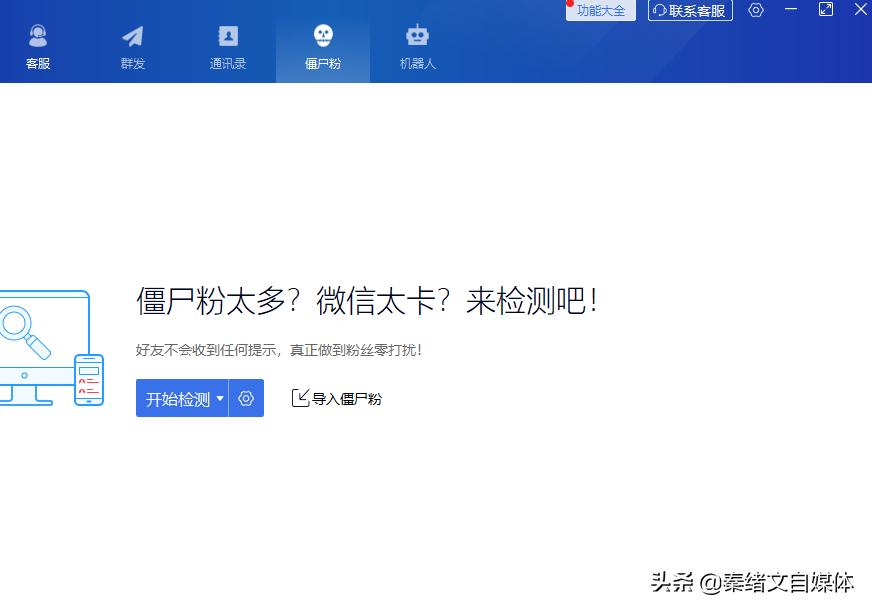This screenshot has width=872, height=611.
Task: Click the restore window icon
Action: tap(826, 10)
